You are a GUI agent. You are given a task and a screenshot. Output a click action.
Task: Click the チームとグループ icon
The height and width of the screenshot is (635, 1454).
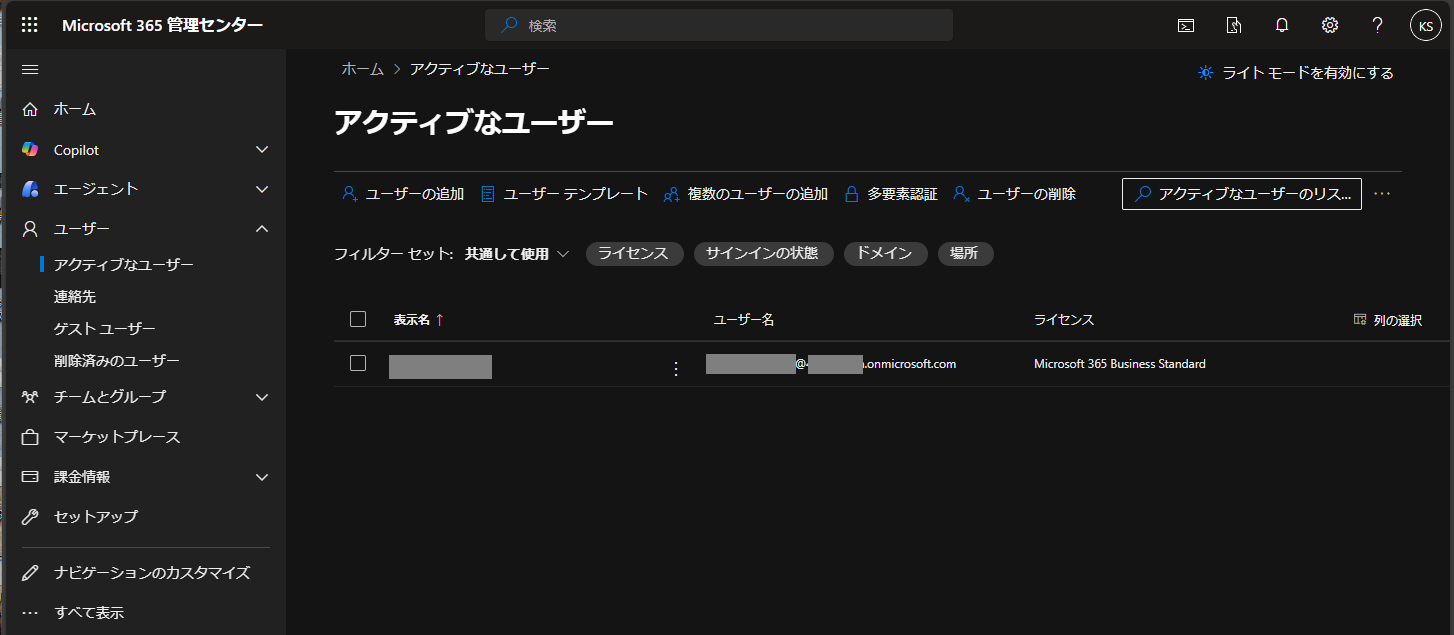point(30,397)
